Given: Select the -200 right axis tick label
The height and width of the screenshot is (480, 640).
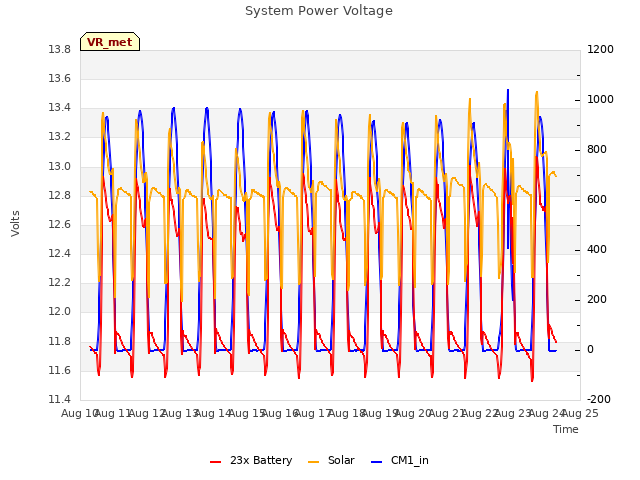Looking at the screenshot, I should point(599,399).
